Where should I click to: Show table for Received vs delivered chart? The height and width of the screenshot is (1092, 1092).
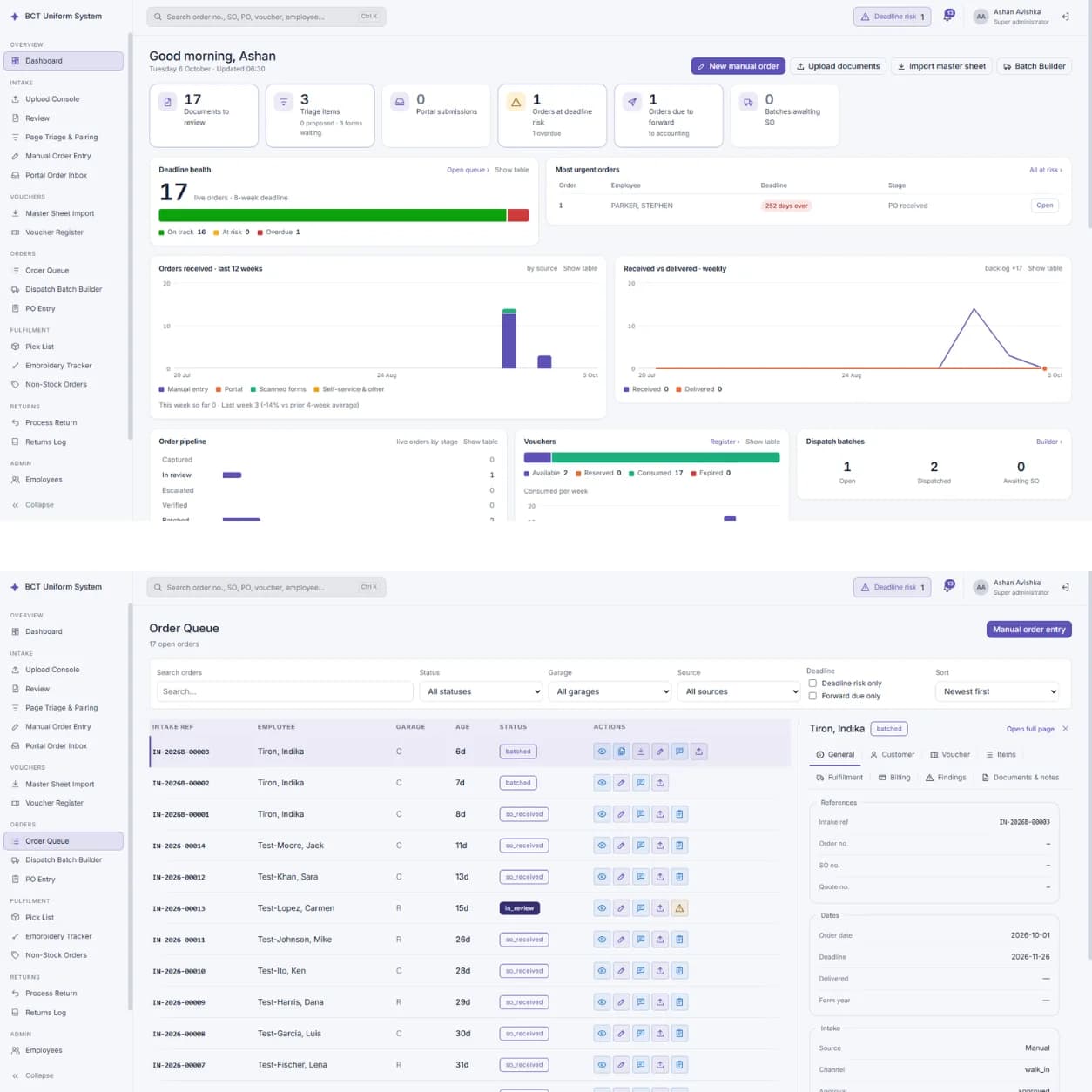pyautogui.click(x=1045, y=268)
